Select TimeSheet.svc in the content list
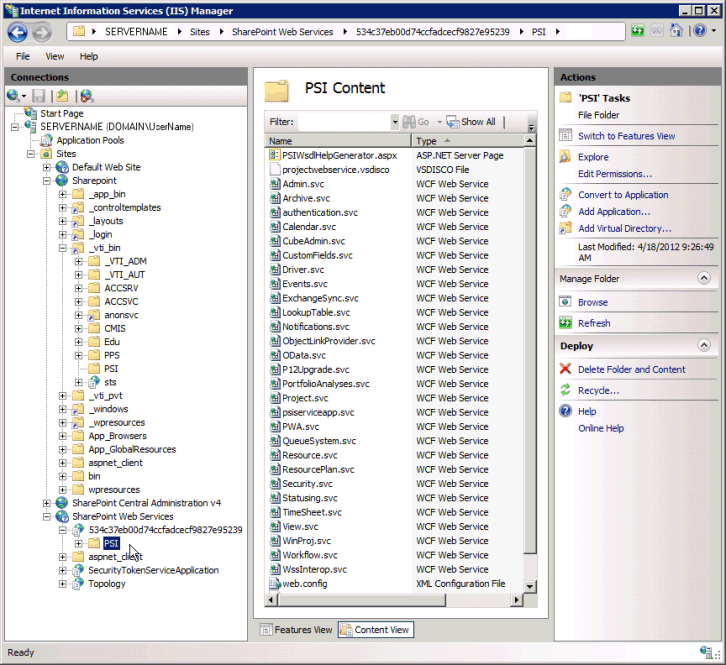This screenshot has width=726, height=665. (x=312, y=512)
